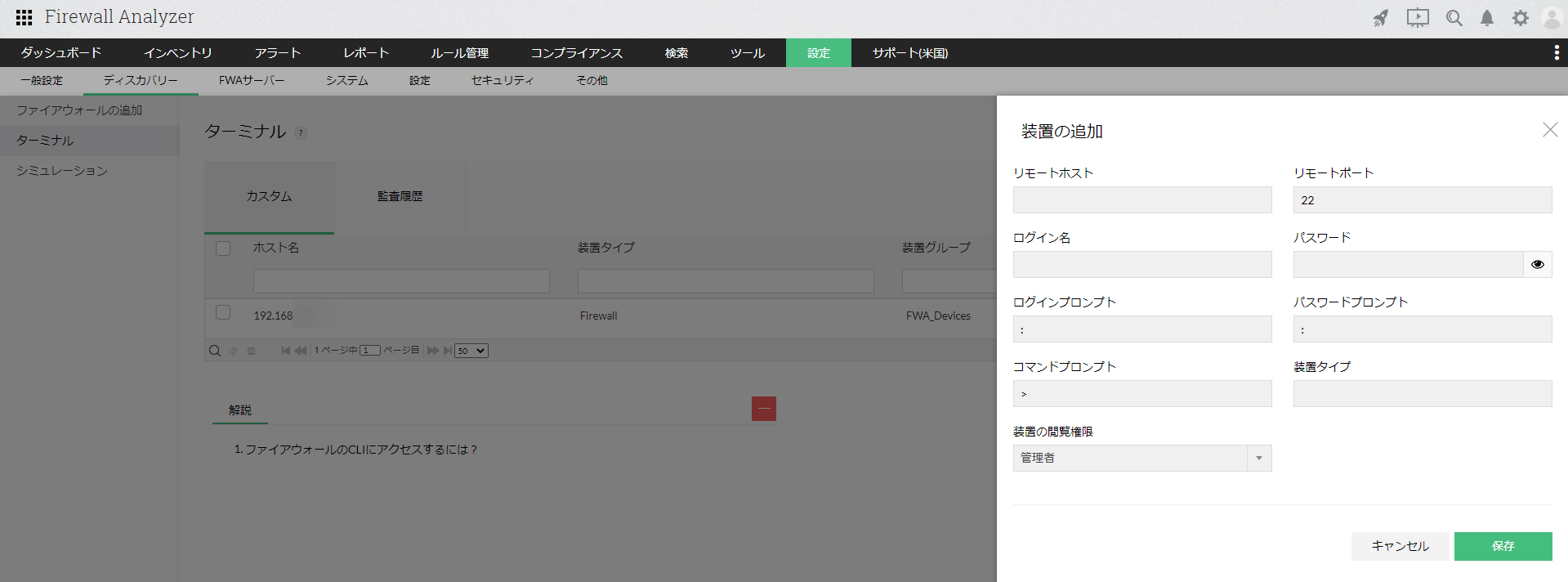
Task: Open the notification bell
Action: click(1487, 18)
